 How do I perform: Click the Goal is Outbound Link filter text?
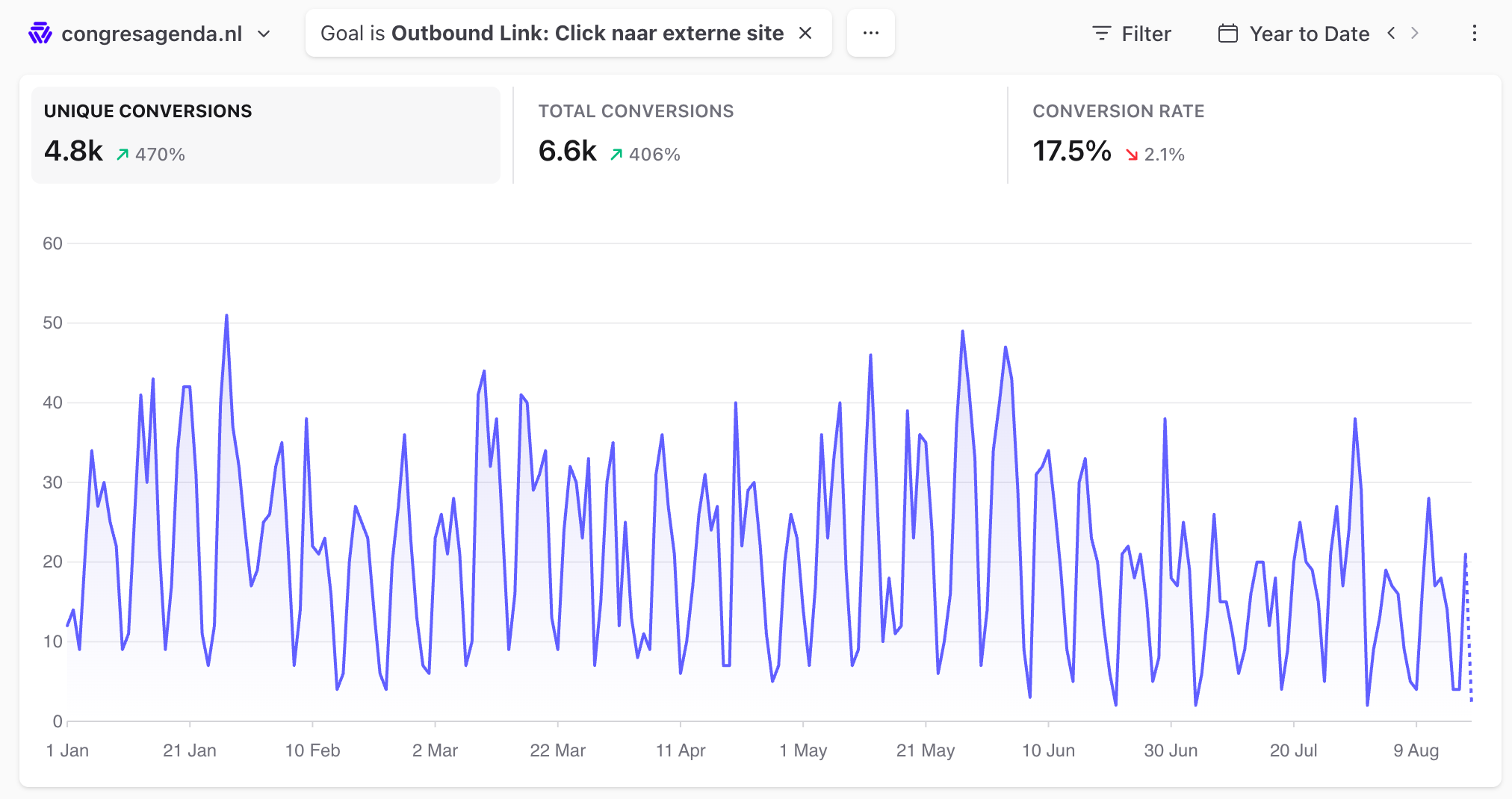click(x=552, y=33)
